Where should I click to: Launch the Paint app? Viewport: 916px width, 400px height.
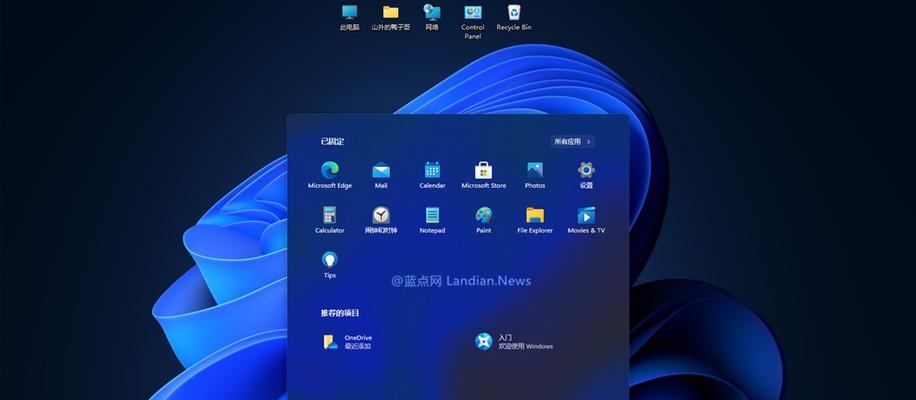[484, 220]
